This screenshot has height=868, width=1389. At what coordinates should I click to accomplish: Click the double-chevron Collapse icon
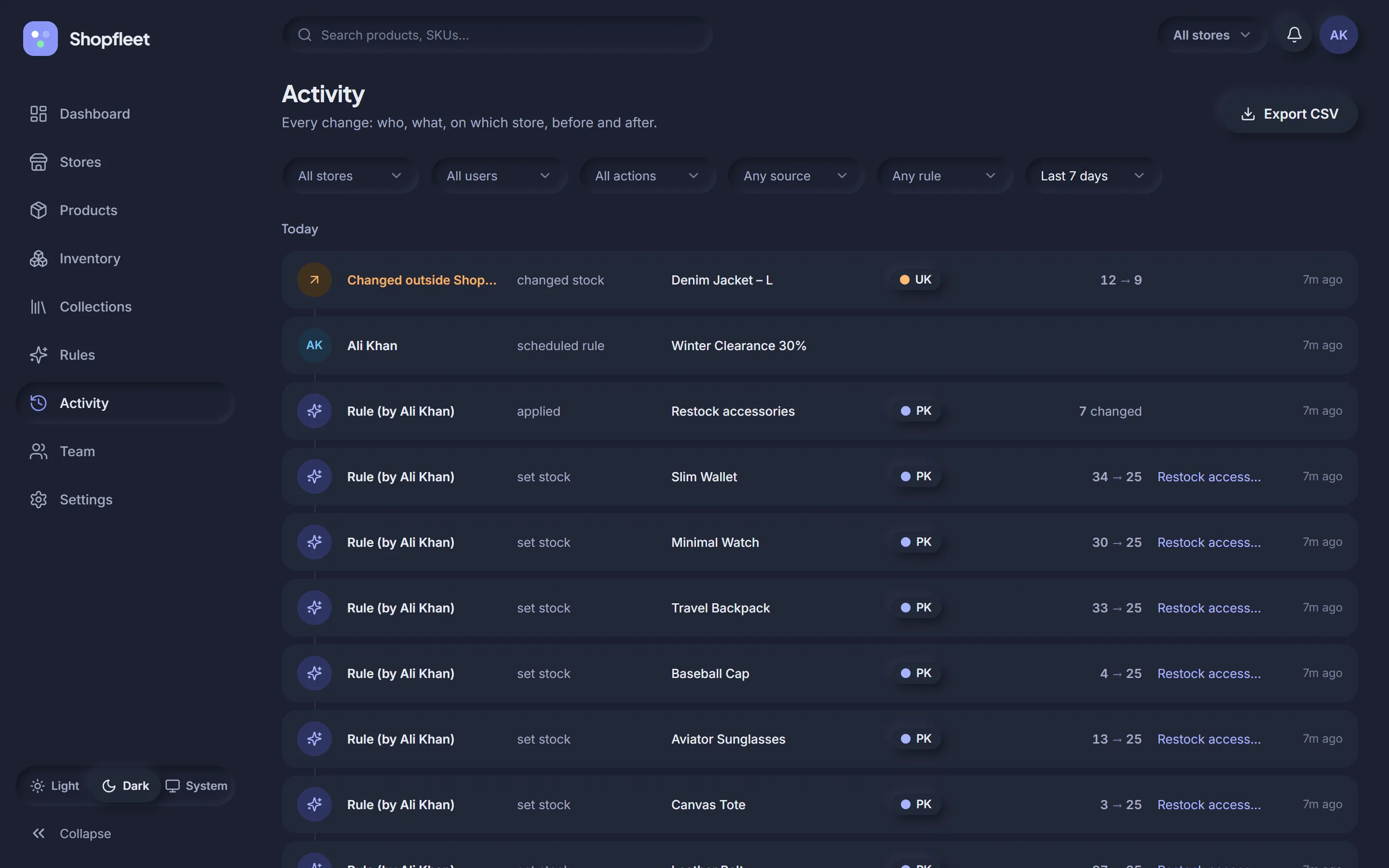click(x=39, y=833)
